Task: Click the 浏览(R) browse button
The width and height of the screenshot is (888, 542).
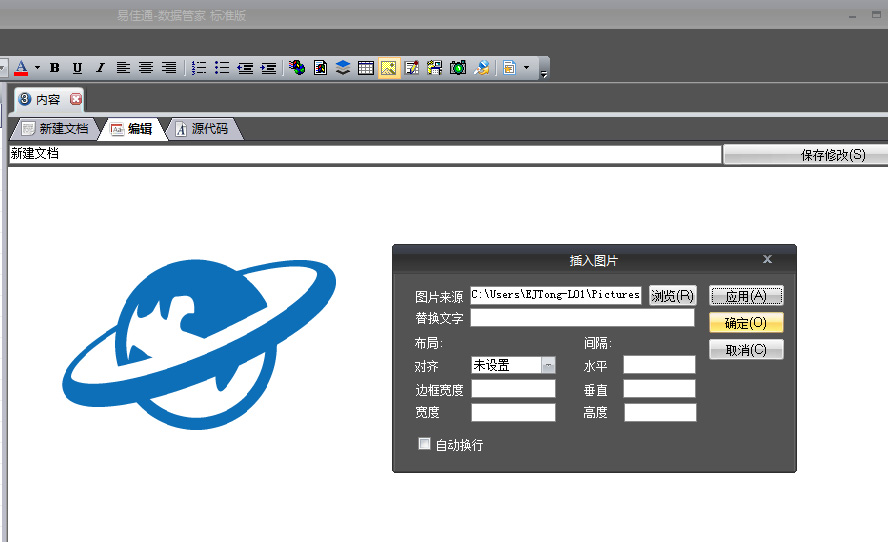Action: point(672,296)
